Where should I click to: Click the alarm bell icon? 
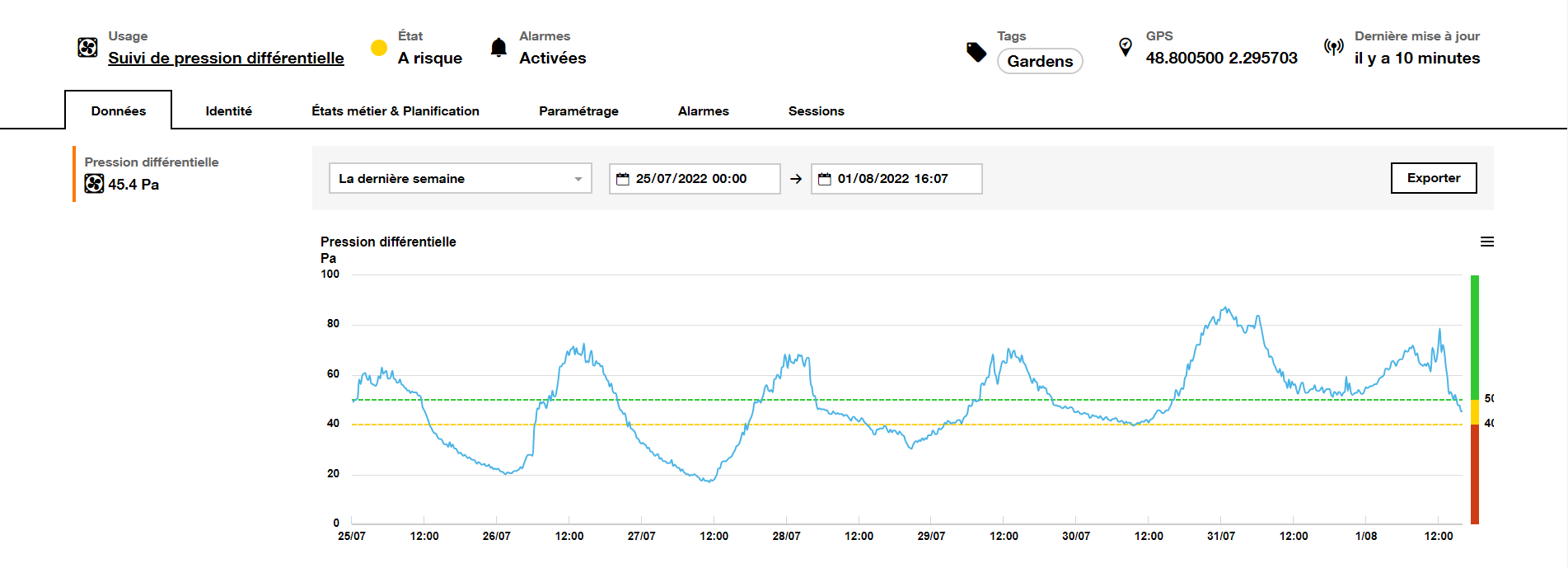pos(498,48)
